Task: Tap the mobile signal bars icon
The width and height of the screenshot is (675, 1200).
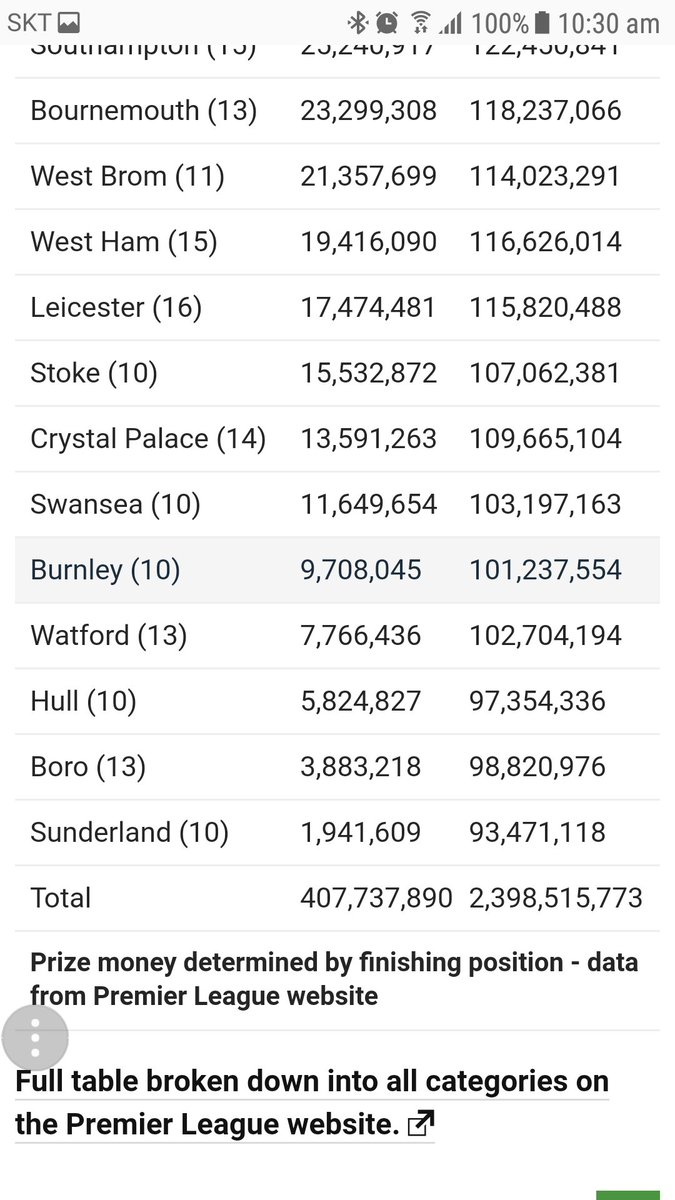Action: pos(451,22)
